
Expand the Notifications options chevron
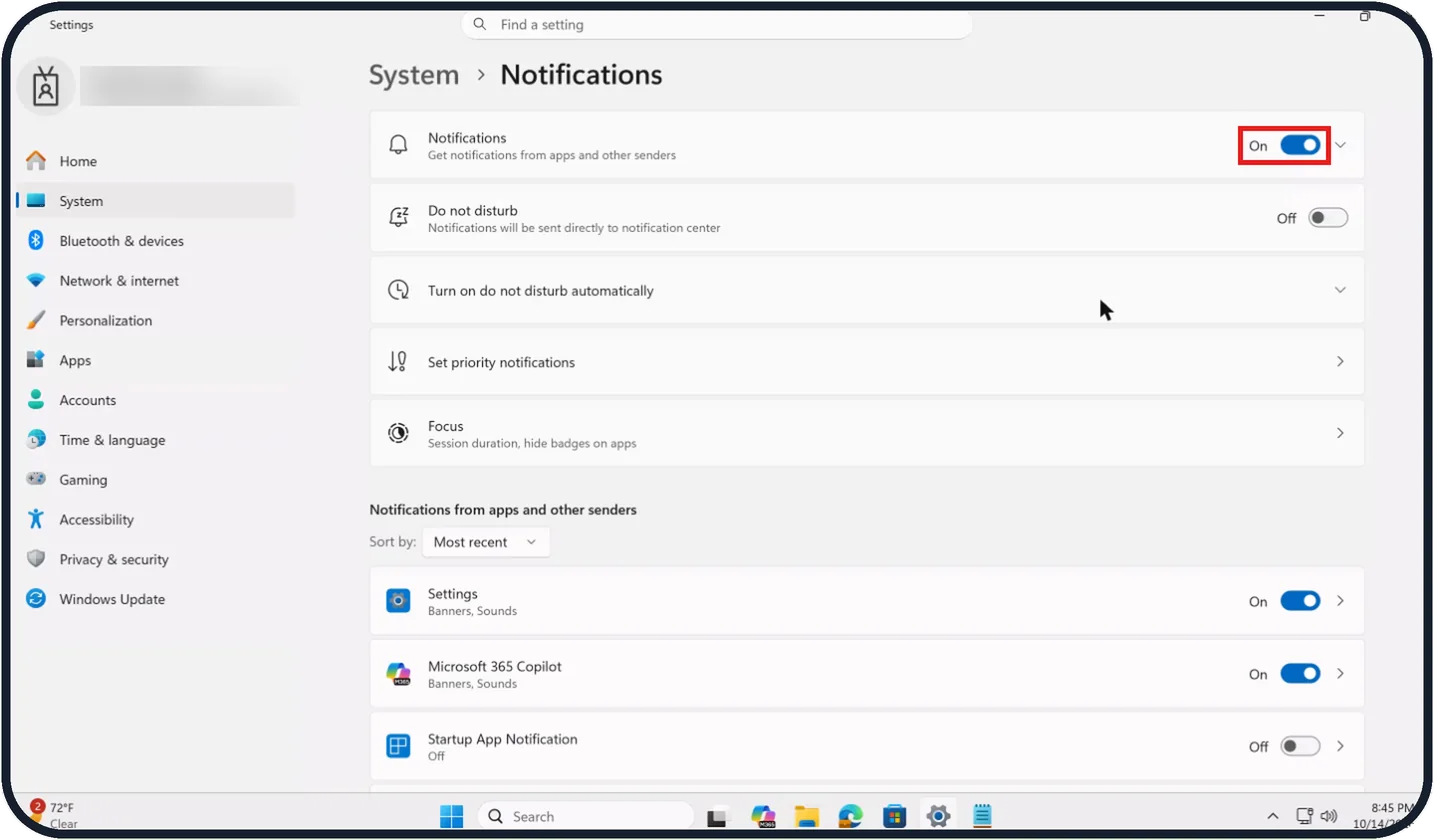[x=1341, y=145]
